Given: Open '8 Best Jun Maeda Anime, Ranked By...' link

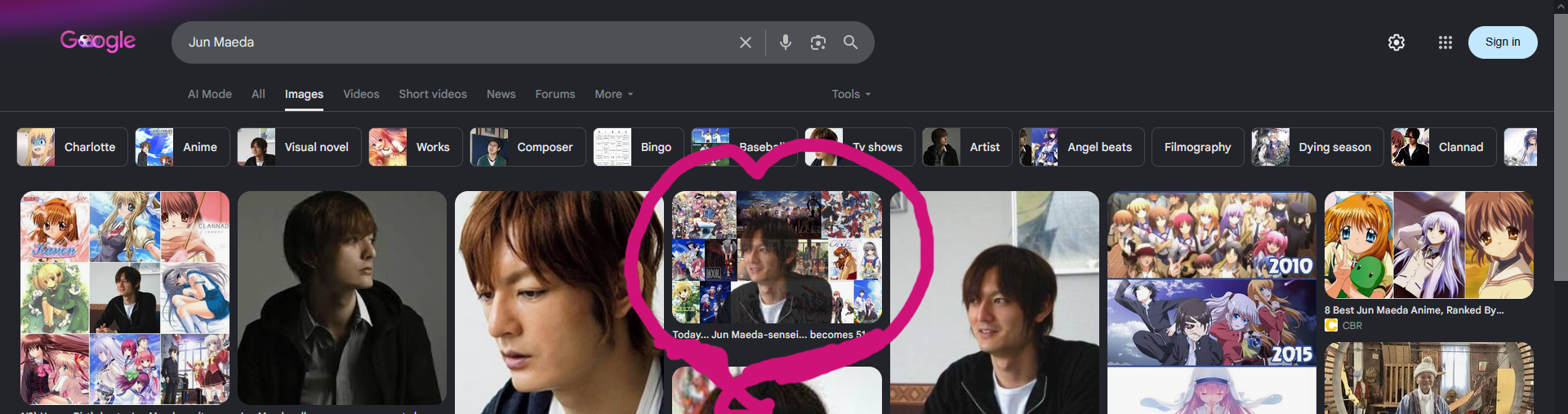Looking at the screenshot, I should (x=1414, y=310).
